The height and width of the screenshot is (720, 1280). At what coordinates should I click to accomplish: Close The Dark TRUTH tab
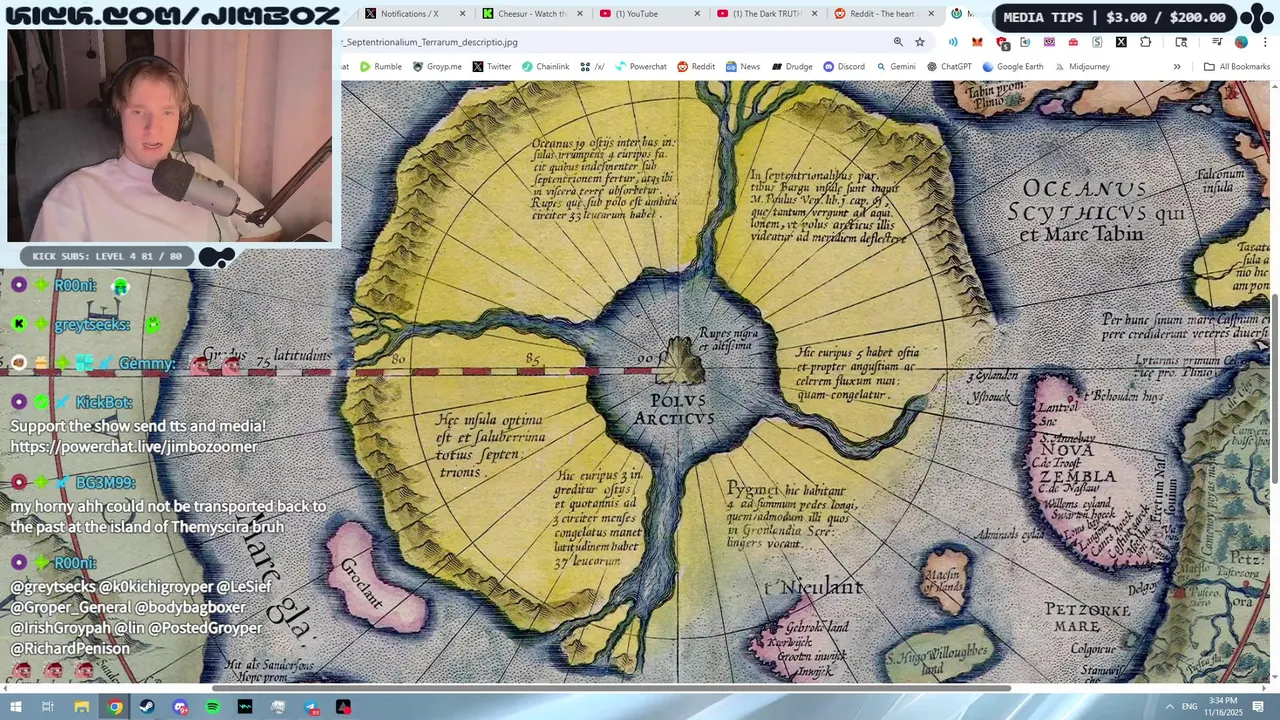(x=814, y=14)
